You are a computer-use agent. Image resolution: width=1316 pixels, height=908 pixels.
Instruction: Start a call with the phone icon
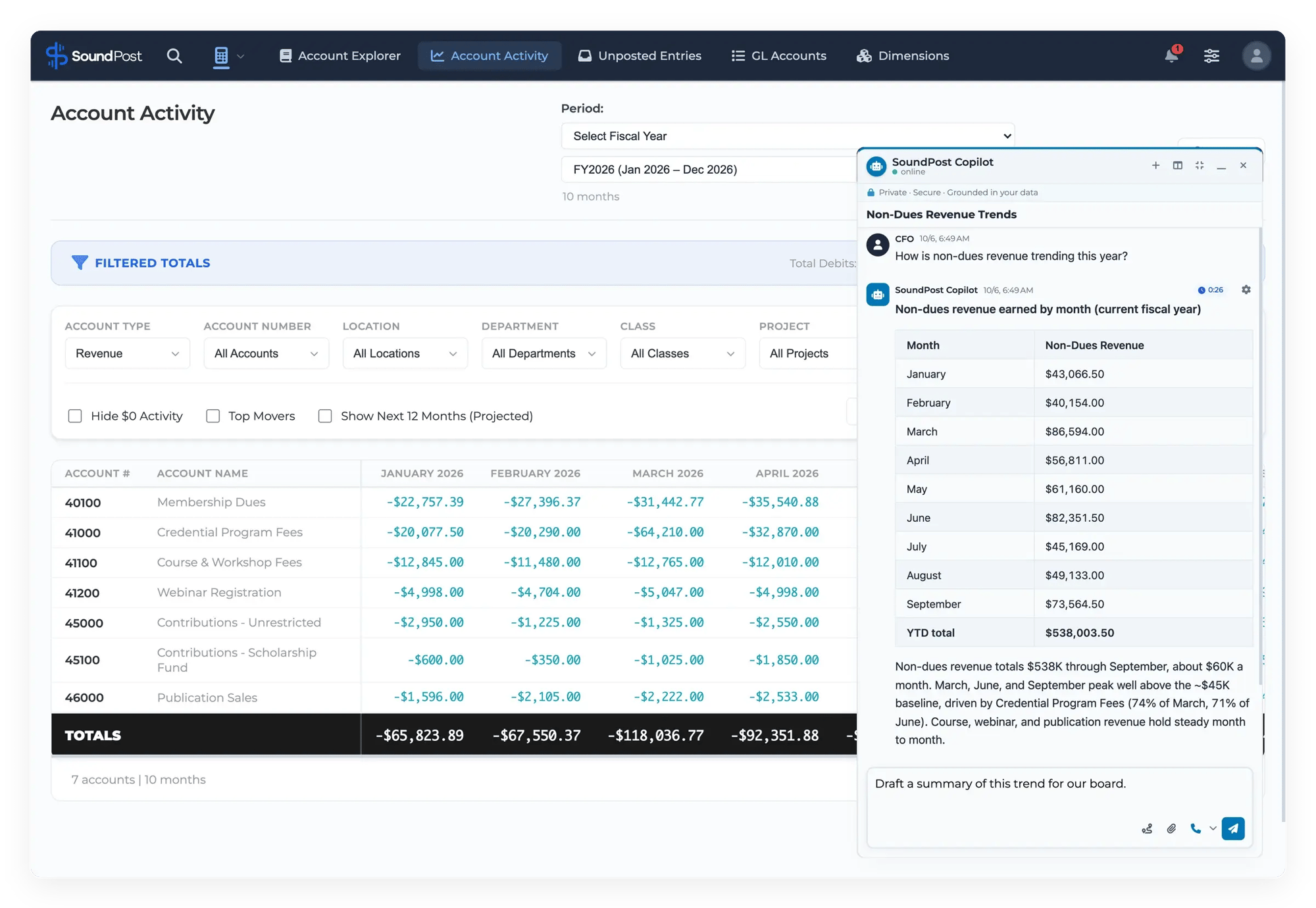point(1196,828)
